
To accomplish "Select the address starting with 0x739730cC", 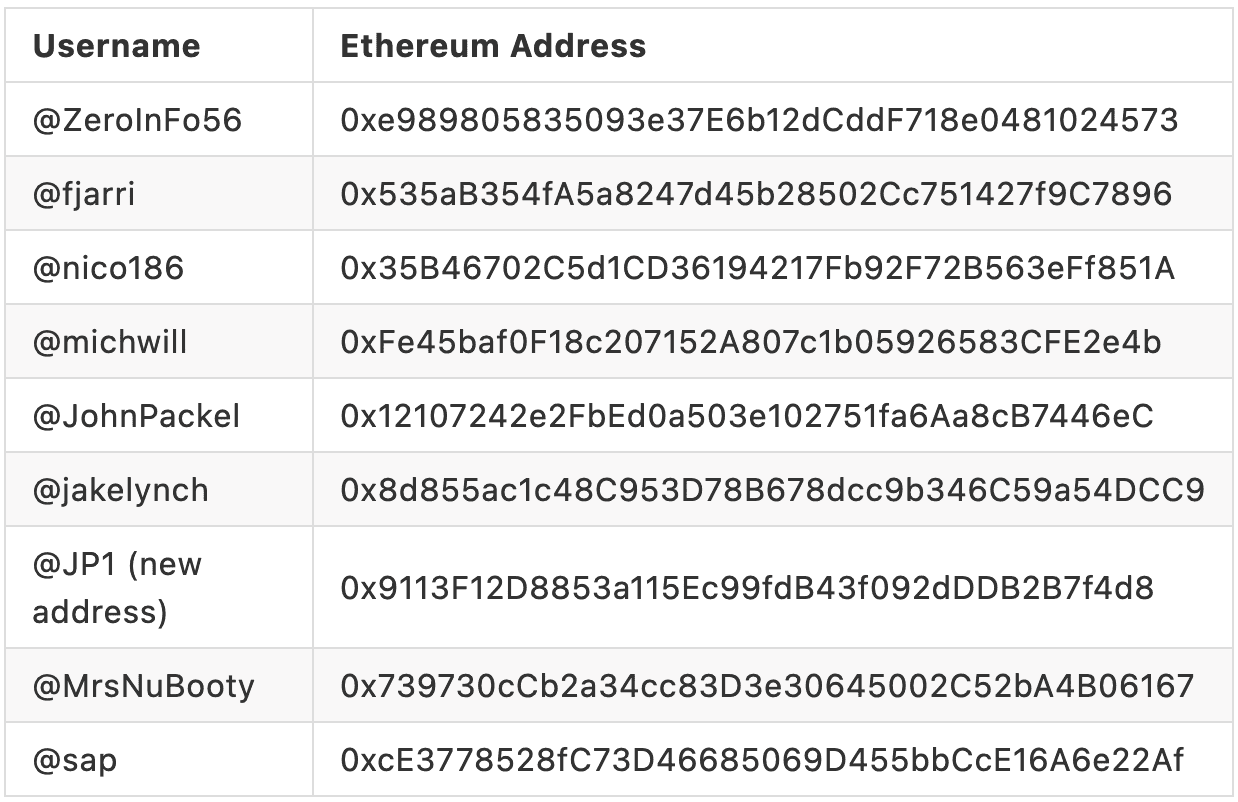I will (767, 686).
